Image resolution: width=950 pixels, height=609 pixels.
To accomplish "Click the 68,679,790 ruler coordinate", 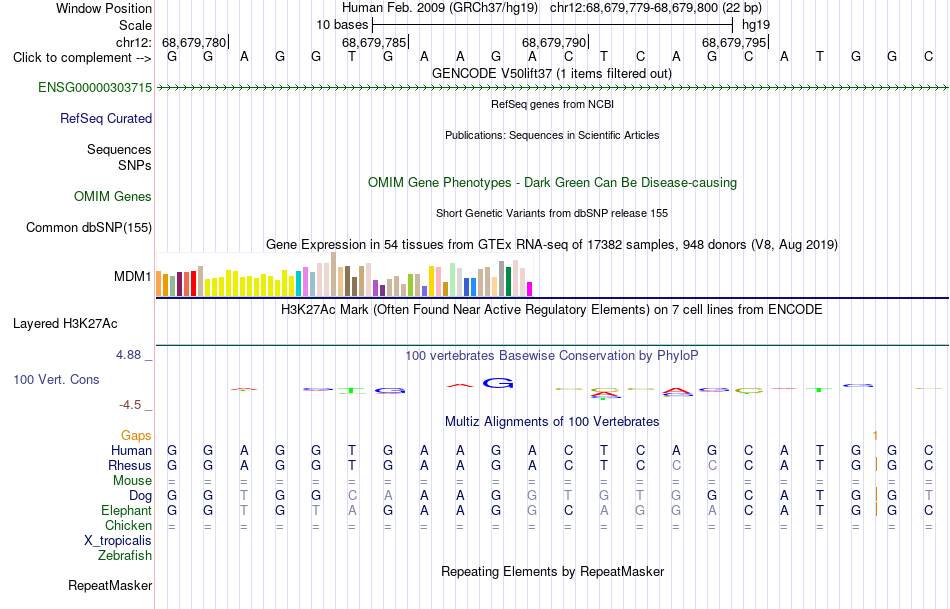I will [554, 42].
